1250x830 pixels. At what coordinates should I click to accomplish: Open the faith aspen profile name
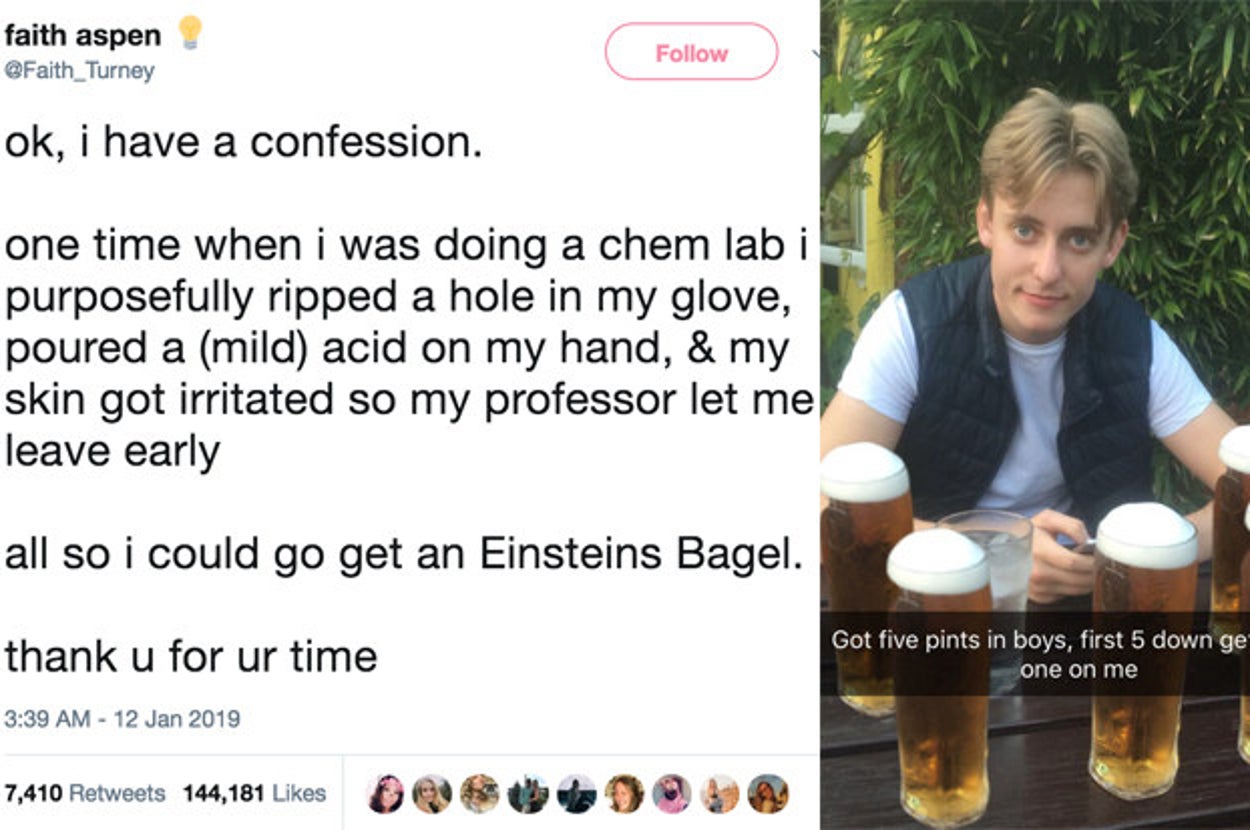coord(82,36)
